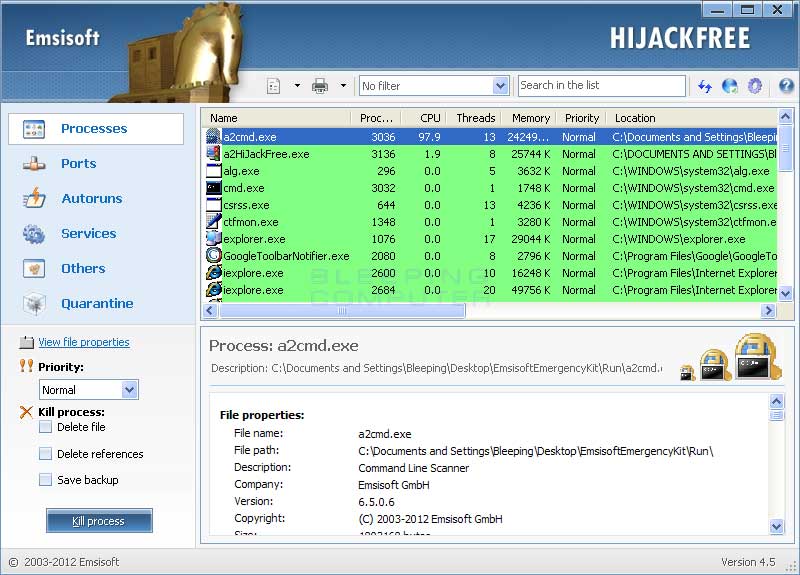
Task: Click the process list scroll up arrow
Action: tap(786, 117)
